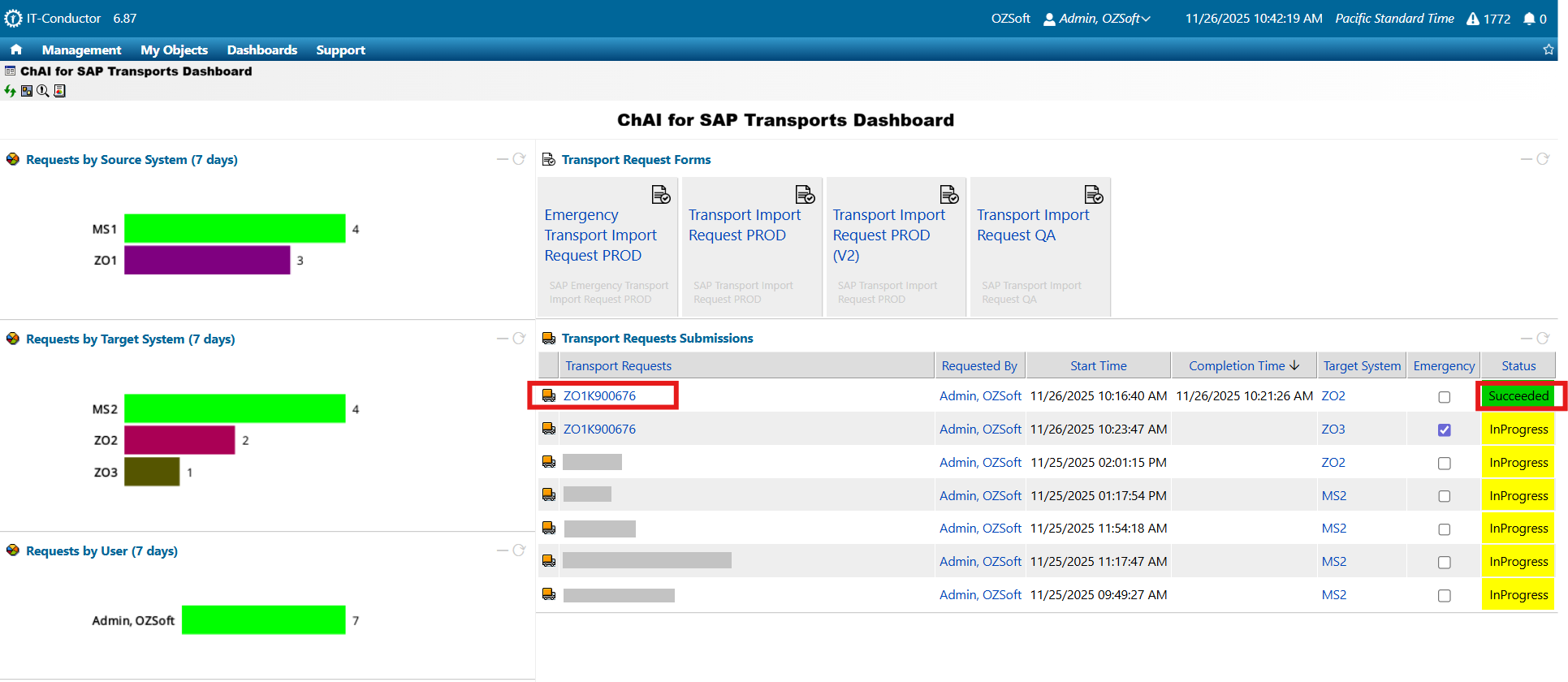Image resolution: width=1568 pixels, height=682 pixels.
Task: Collapse the Transport Request Forms panel
Action: (1527, 159)
